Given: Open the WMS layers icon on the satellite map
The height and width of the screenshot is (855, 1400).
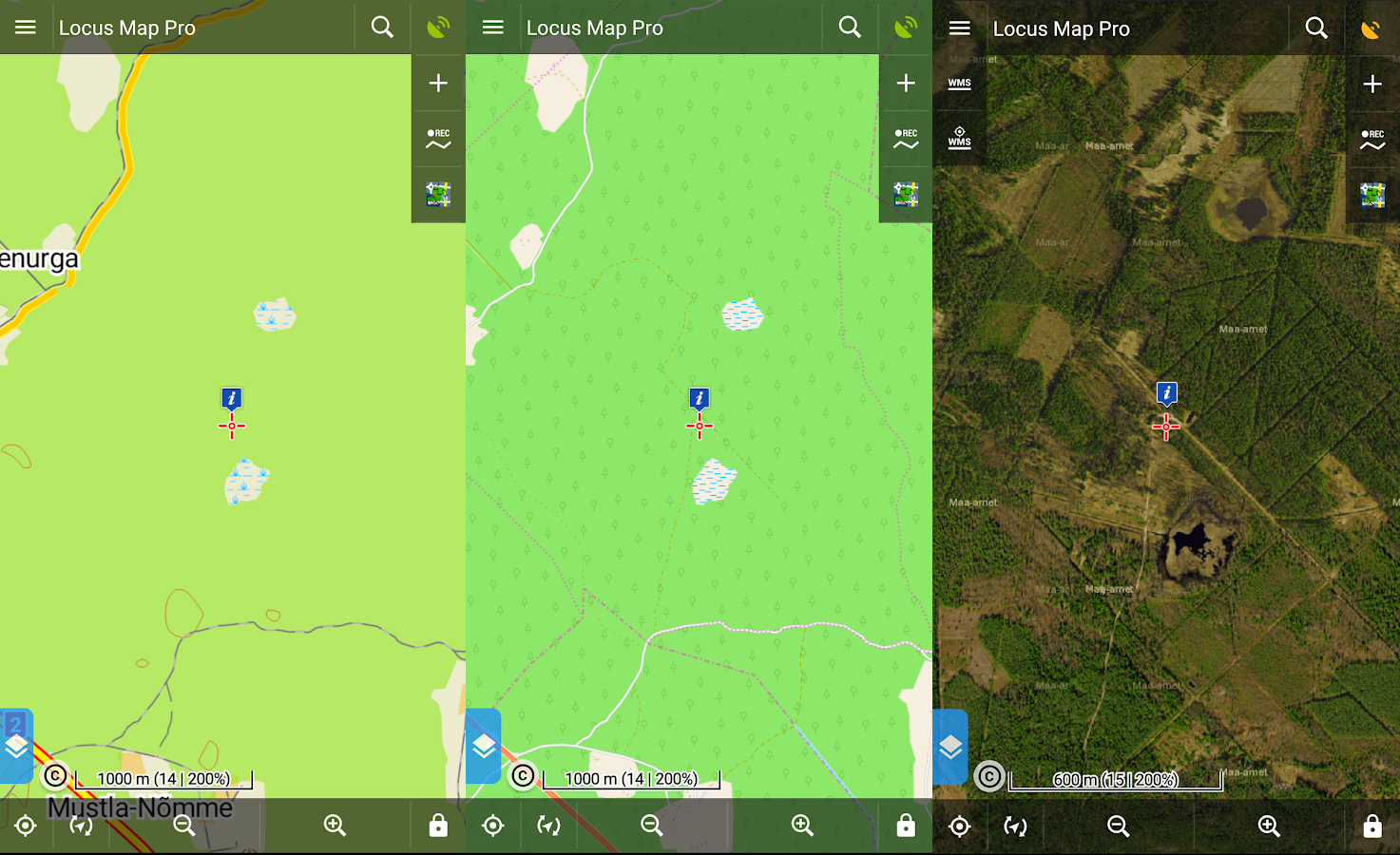Looking at the screenshot, I should (959, 84).
